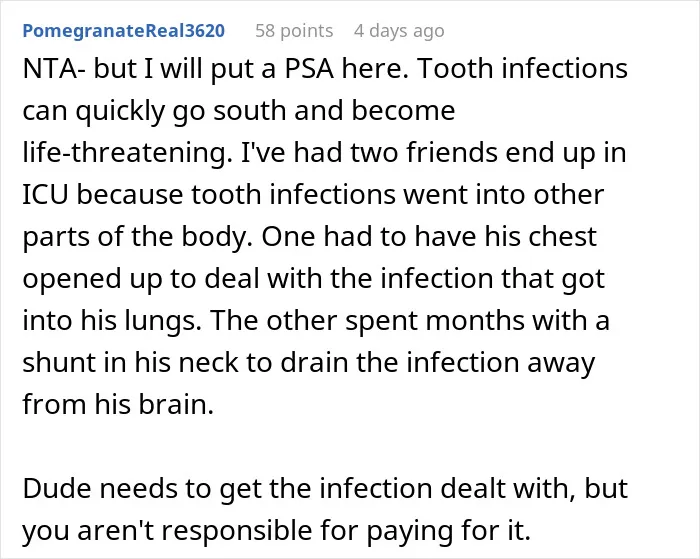Image resolution: width=700 pixels, height=559 pixels.
Task: Click the word ICU in the comment
Action: pyautogui.click(x=45, y=195)
